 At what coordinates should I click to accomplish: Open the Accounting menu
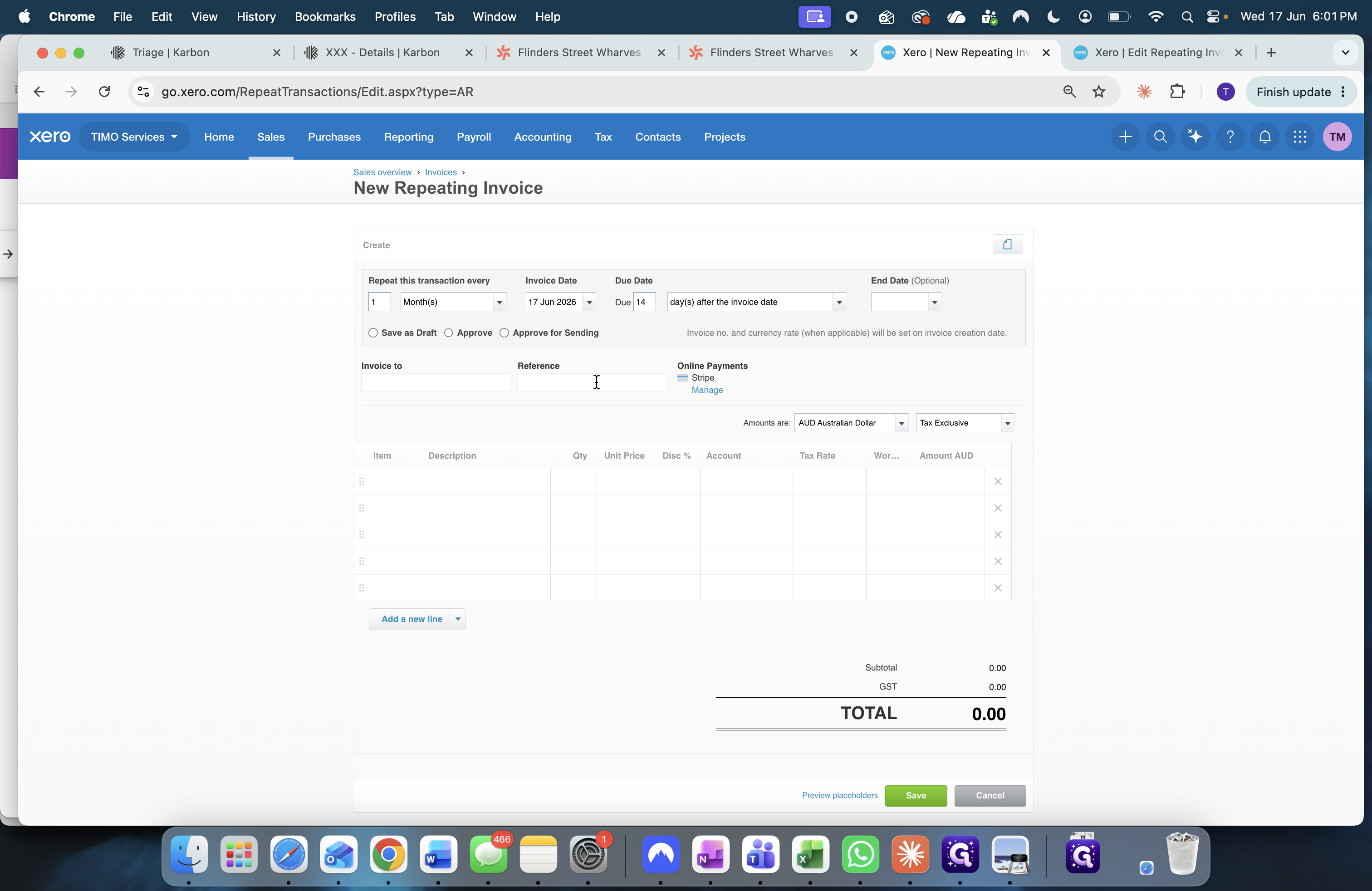[543, 137]
